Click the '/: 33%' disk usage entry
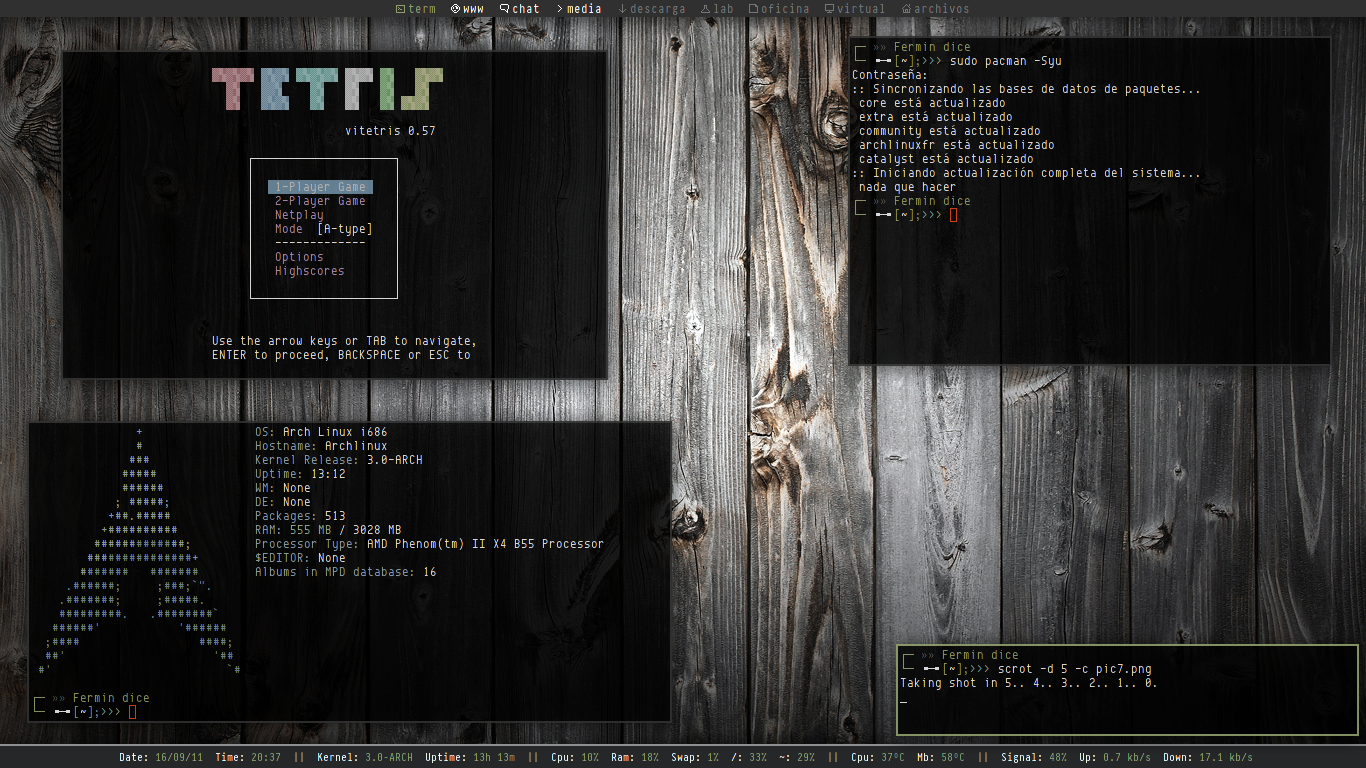 (749, 757)
